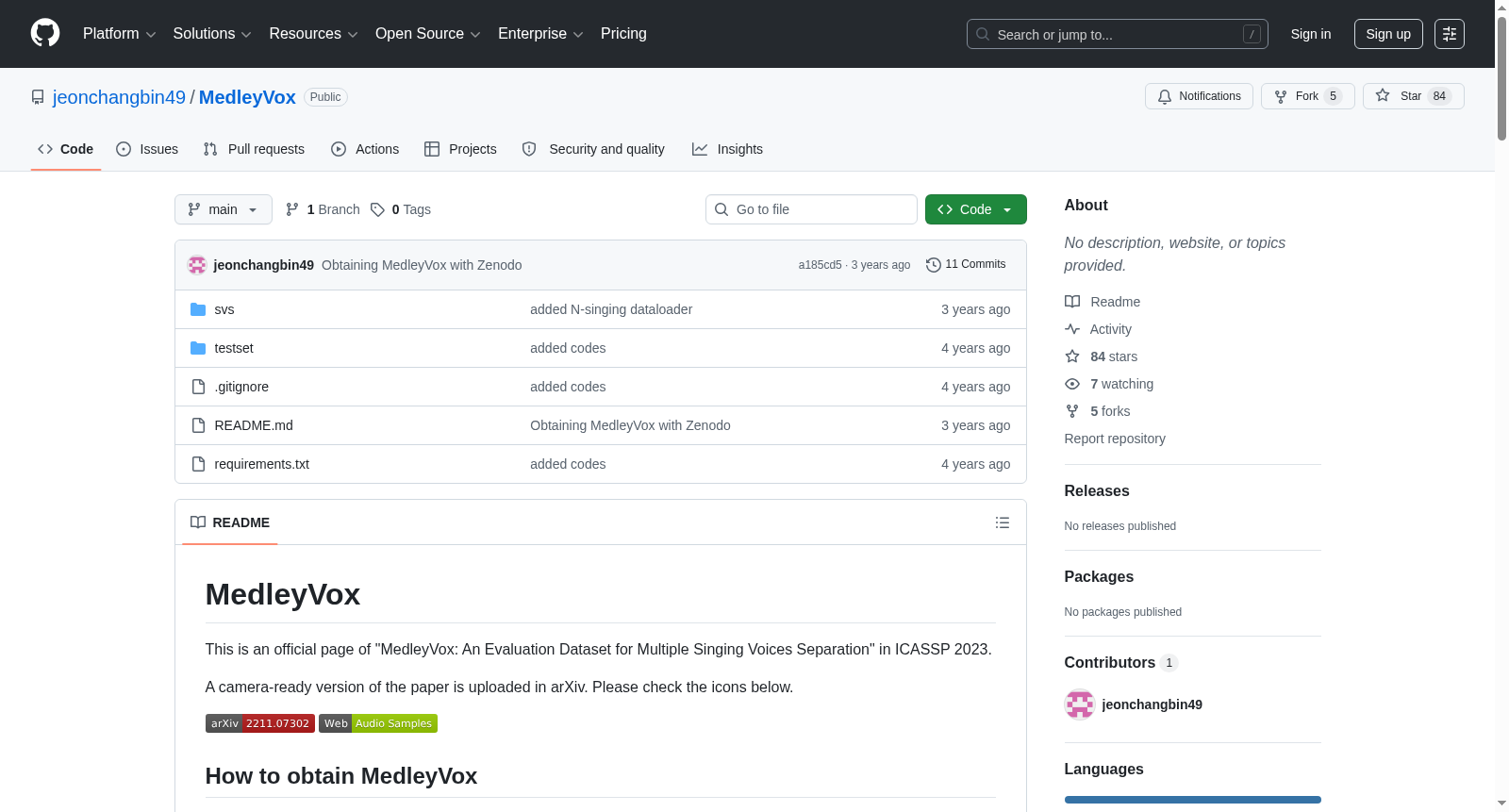The image size is (1509, 812).
Task: Click the README.md file icon
Action: coord(198,425)
